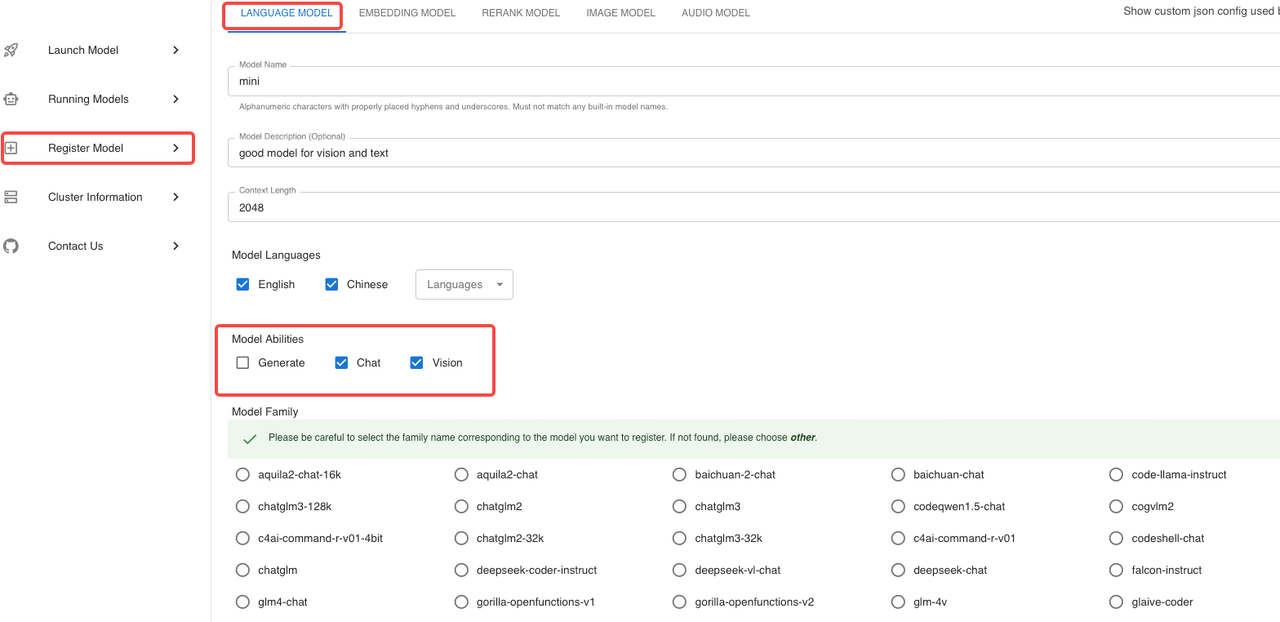Click the server icon beside Cluster Information
This screenshot has width=1280, height=622.
pyautogui.click(x=11, y=197)
